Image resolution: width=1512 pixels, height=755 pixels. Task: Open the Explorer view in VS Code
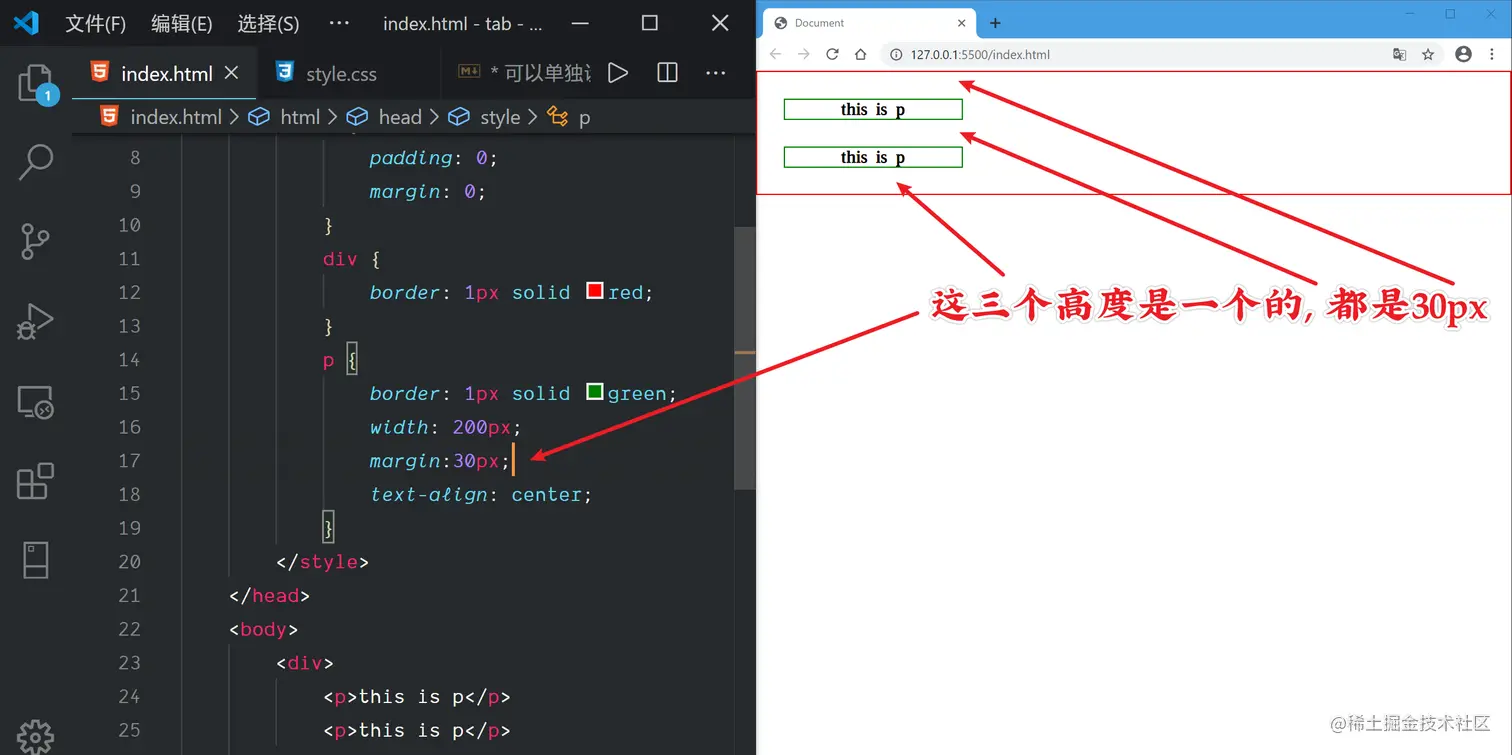(35, 84)
